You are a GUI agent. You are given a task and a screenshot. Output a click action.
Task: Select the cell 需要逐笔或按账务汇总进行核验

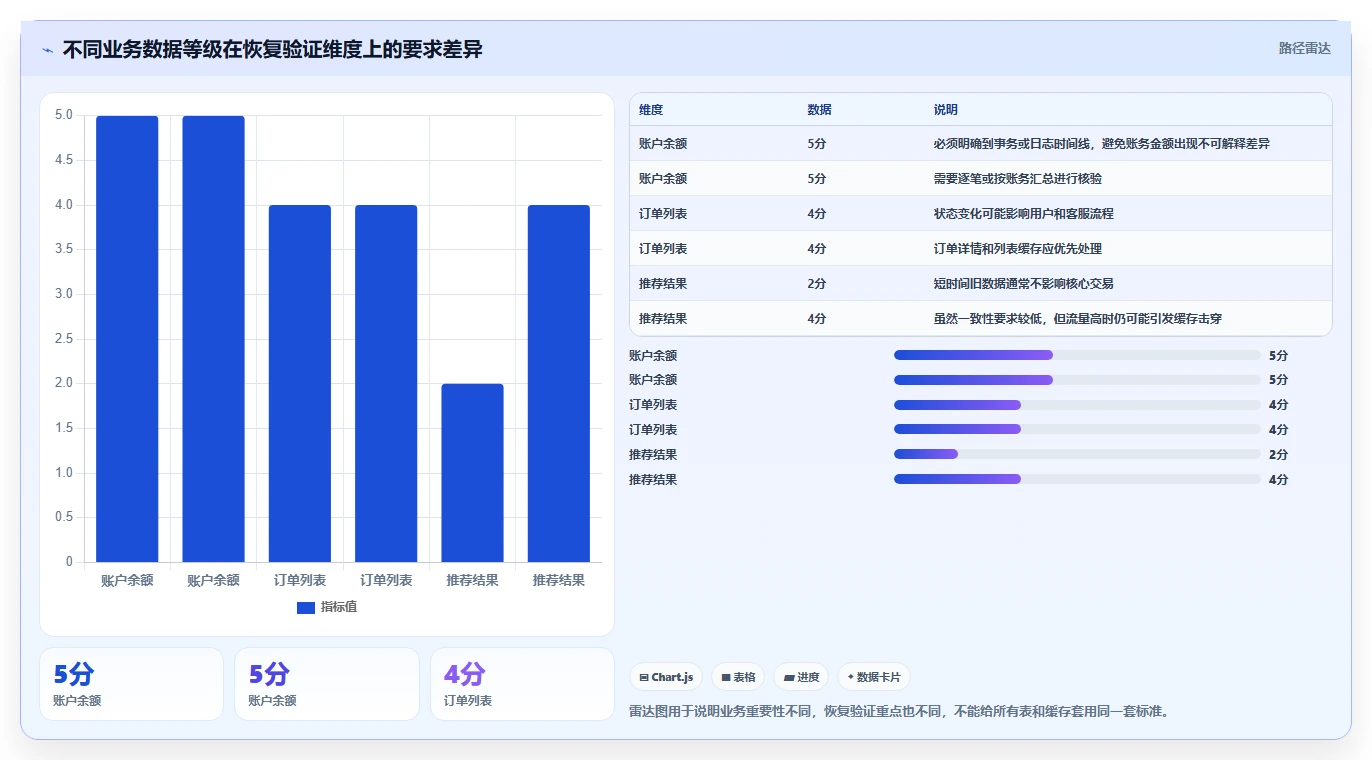tap(1018, 179)
